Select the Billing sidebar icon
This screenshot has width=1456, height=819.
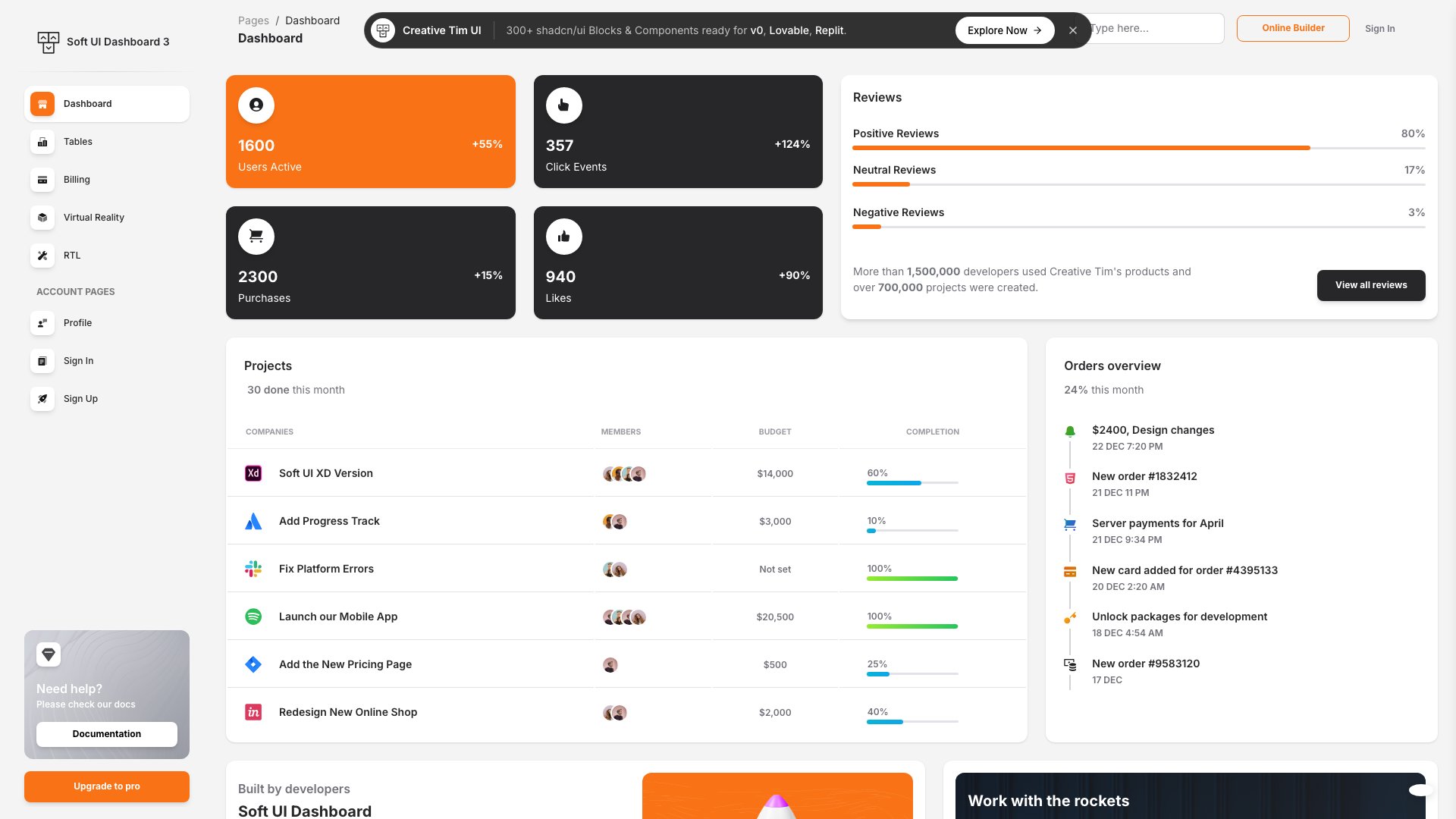(42, 180)
